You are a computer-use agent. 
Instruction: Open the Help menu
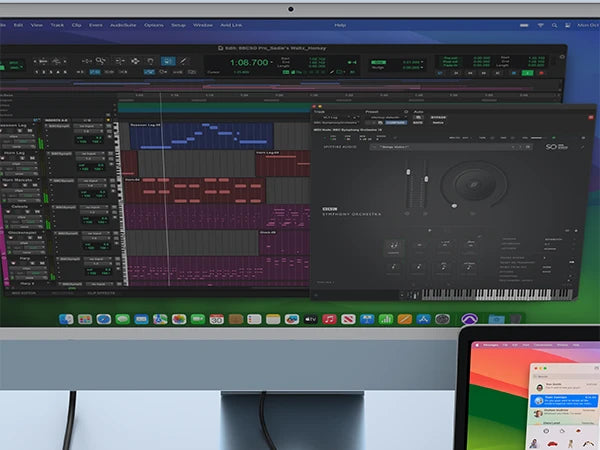pos(340,25)
